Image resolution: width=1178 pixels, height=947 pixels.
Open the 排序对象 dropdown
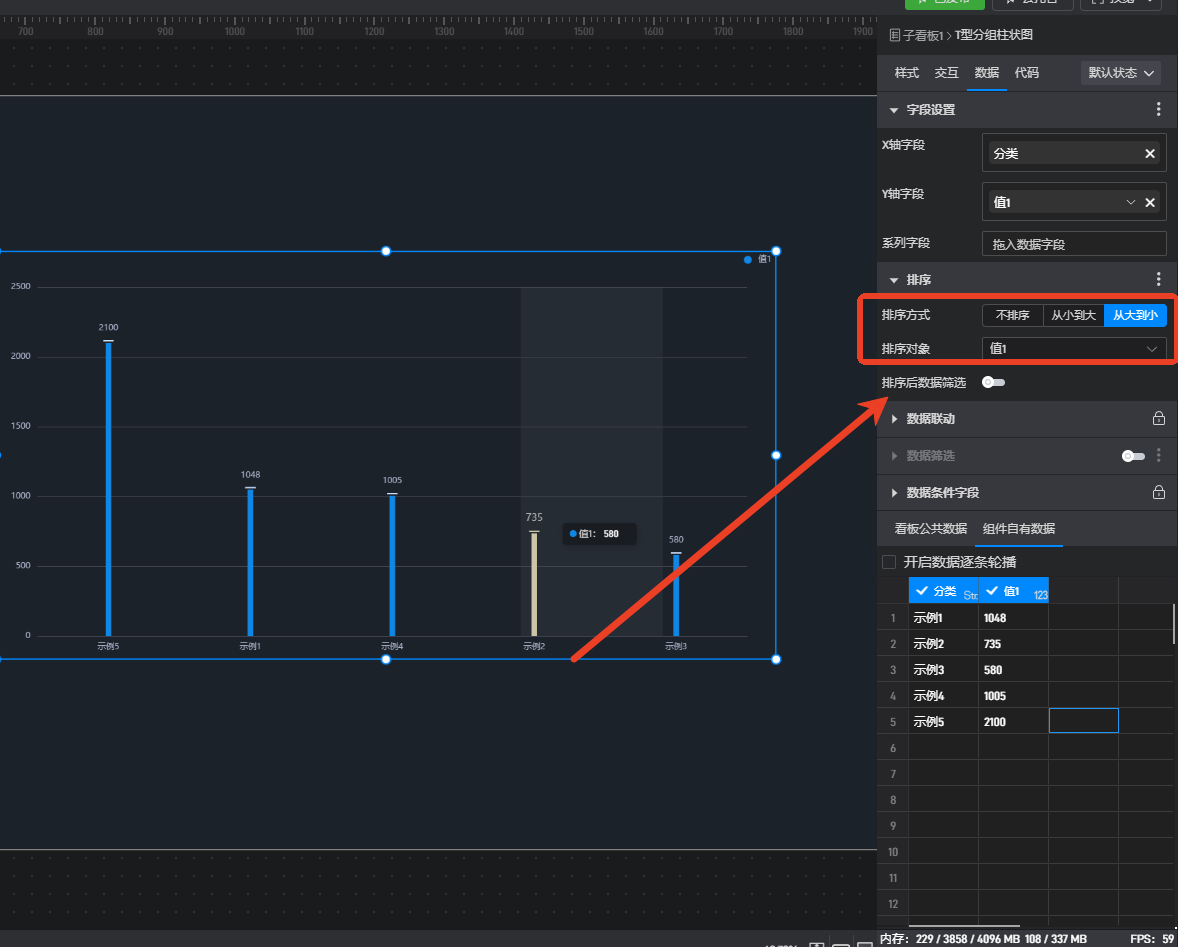tap(1074, 348)
